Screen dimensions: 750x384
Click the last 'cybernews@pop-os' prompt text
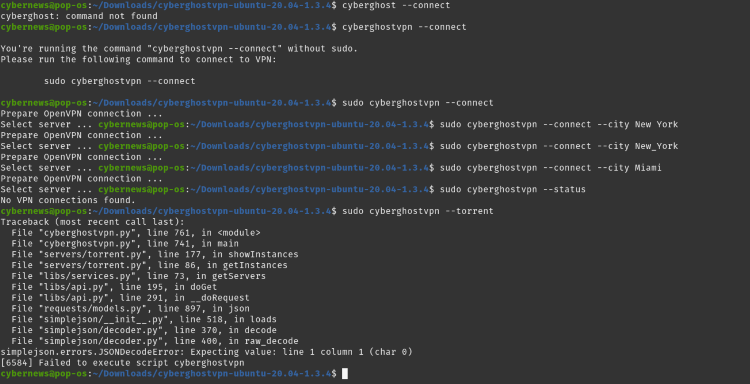pyautogui.click(x=44, y=373)
